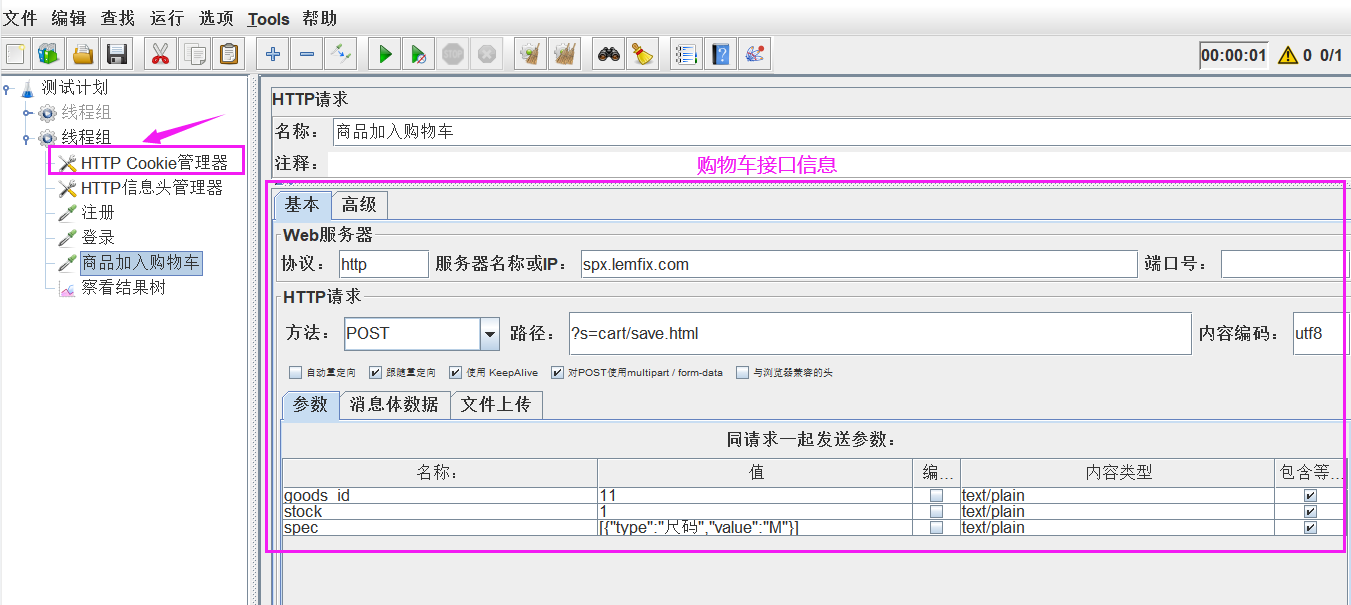Select HTTP Cookie管理器 in the tree
The height and width of the screenshot is (605, 1351).
[x=154, y=163]
